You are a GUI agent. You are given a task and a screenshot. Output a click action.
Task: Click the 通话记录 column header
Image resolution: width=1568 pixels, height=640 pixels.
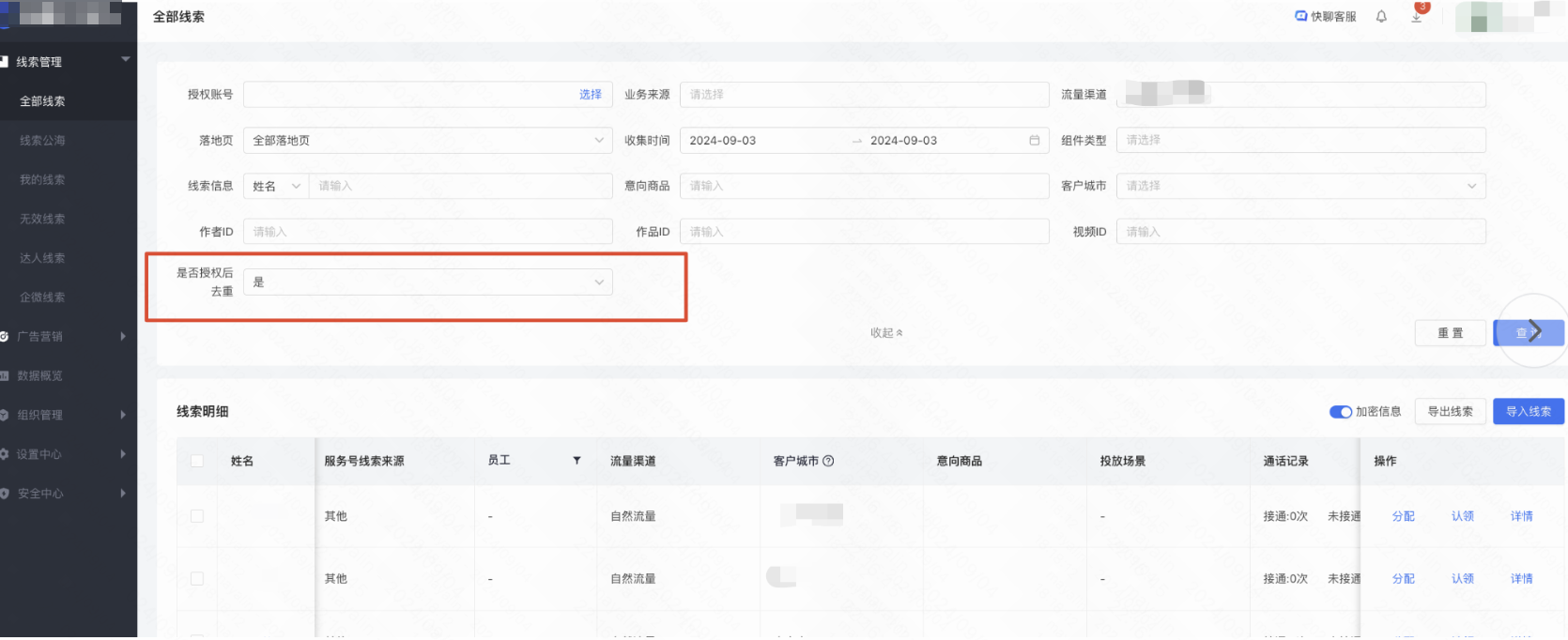(x=1285, y=461)
